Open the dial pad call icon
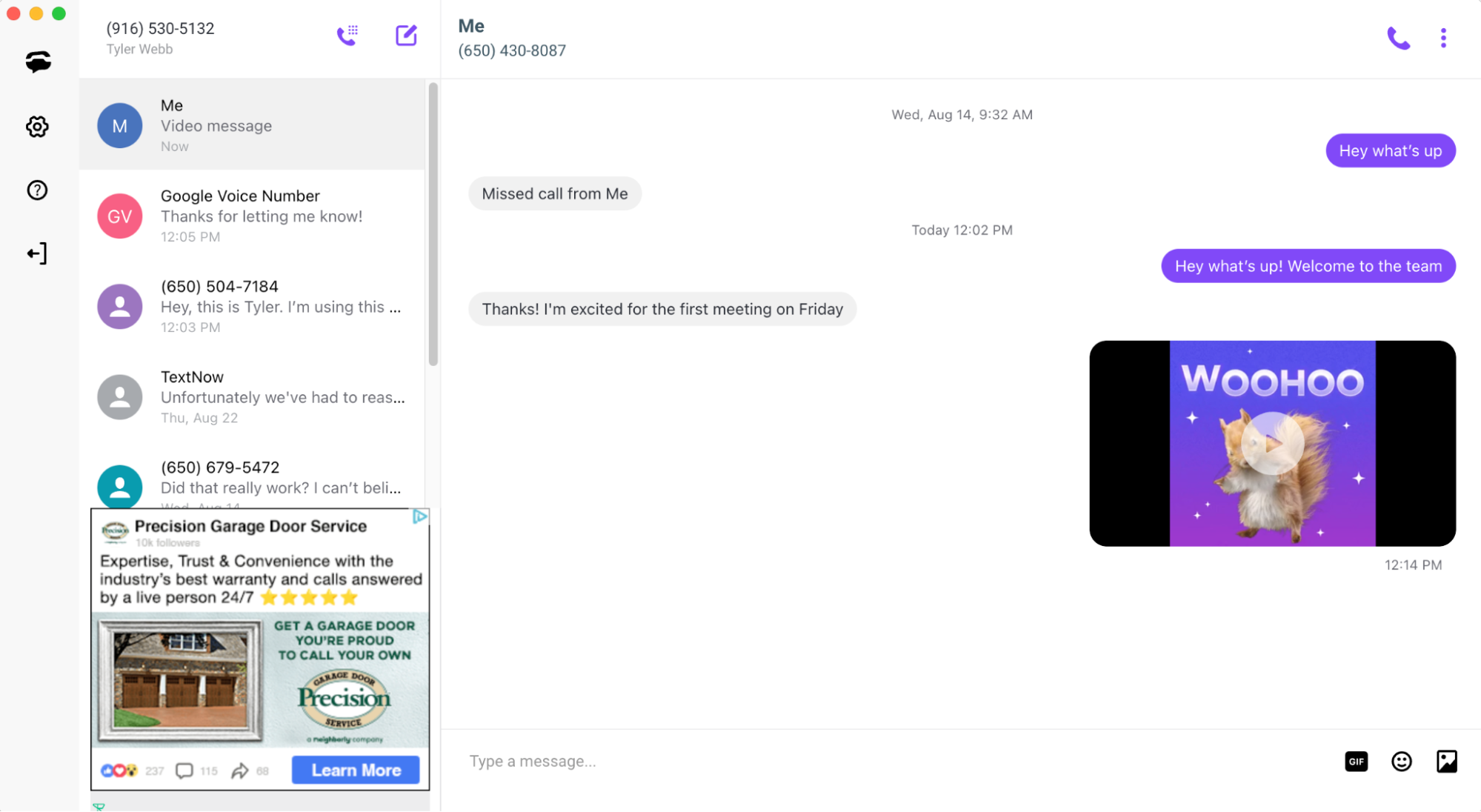The height and width of the screenshot is (812, 1481). (x=348, y=34)
